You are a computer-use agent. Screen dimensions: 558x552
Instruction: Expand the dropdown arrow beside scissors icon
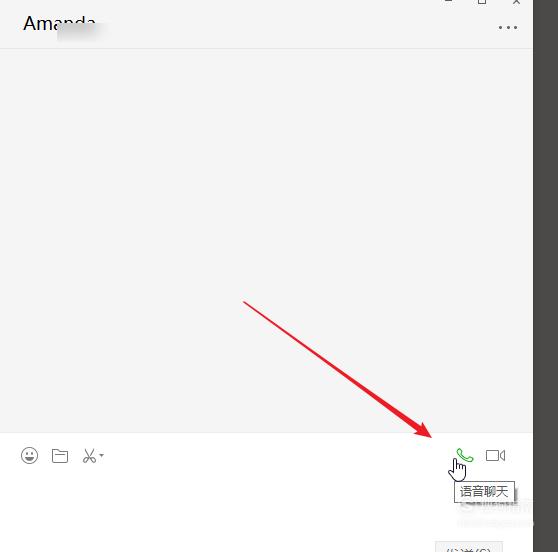click(101, 455)
